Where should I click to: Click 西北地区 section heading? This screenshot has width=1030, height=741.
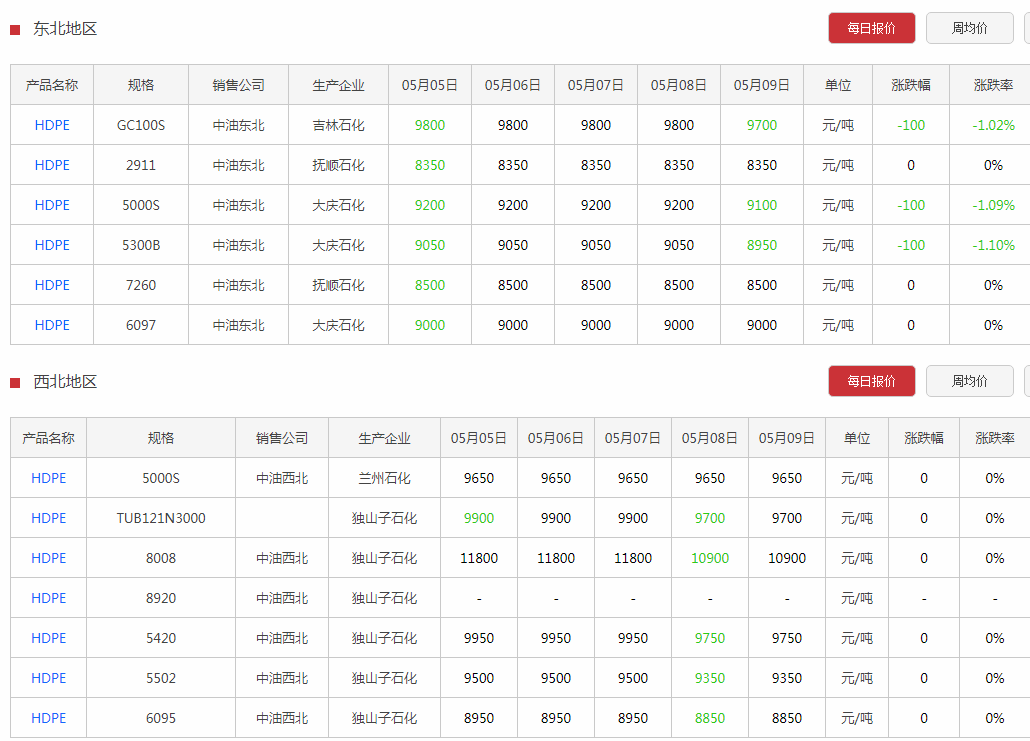click(x=65, y=382)
